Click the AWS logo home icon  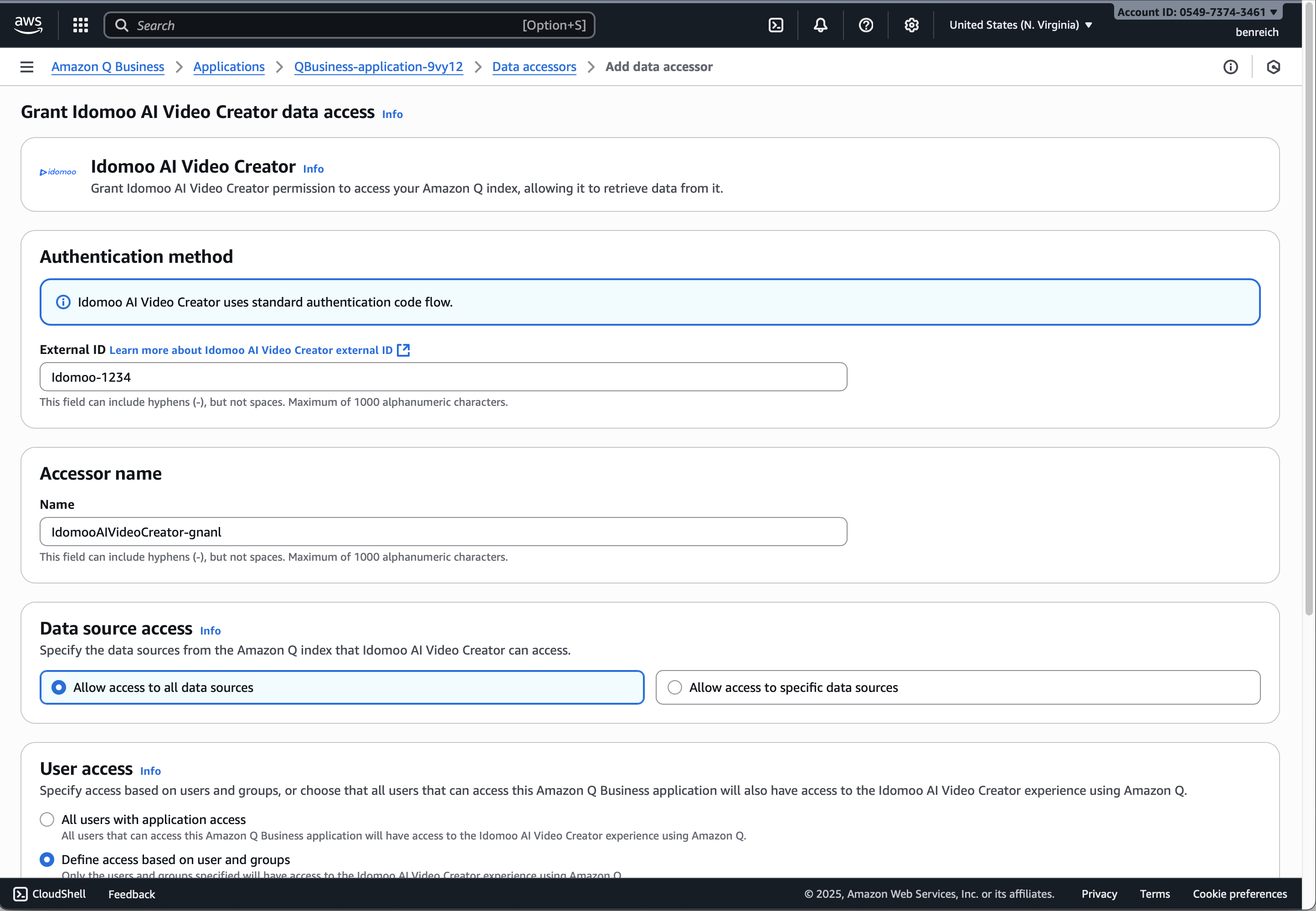tap(28, 25)
